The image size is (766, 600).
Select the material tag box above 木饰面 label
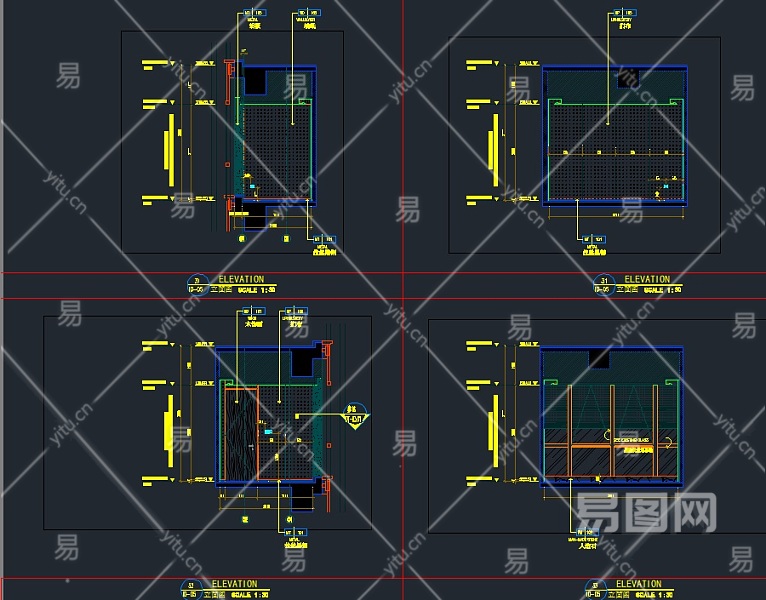tap(254, 311)
